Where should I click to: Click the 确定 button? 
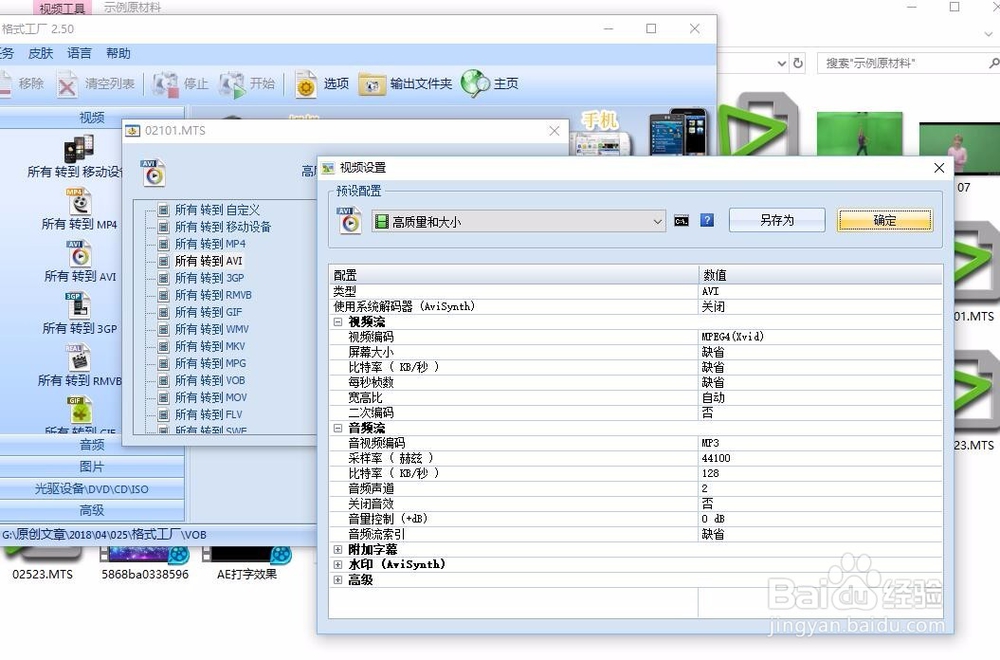[x=884, y=221]
